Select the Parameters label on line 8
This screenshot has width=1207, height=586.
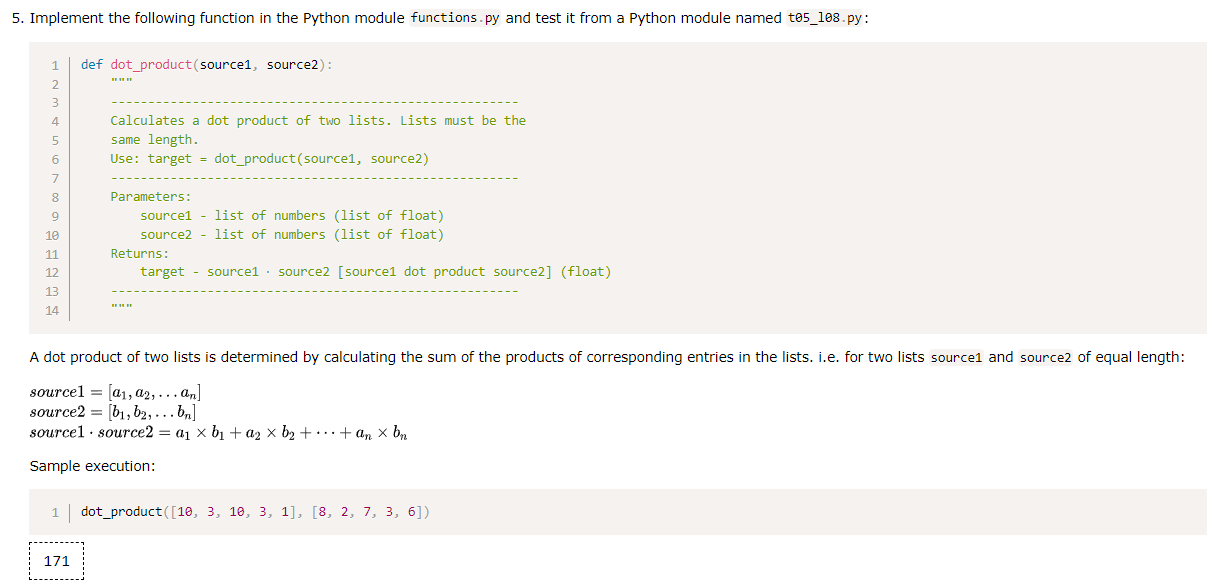[x=150, y=196]
